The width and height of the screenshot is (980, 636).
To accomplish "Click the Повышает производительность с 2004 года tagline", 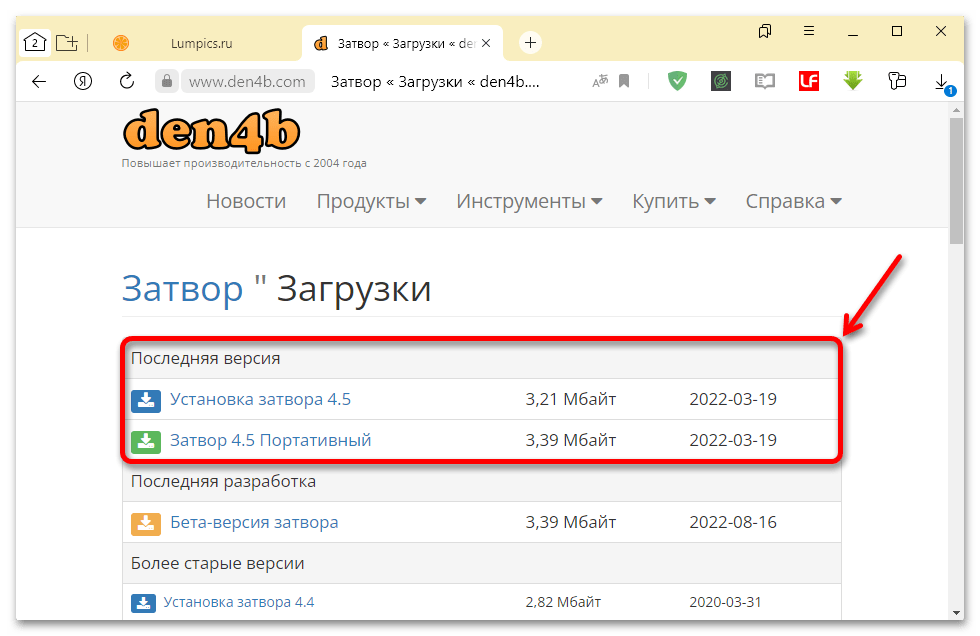I will click(x=244, y=163).
